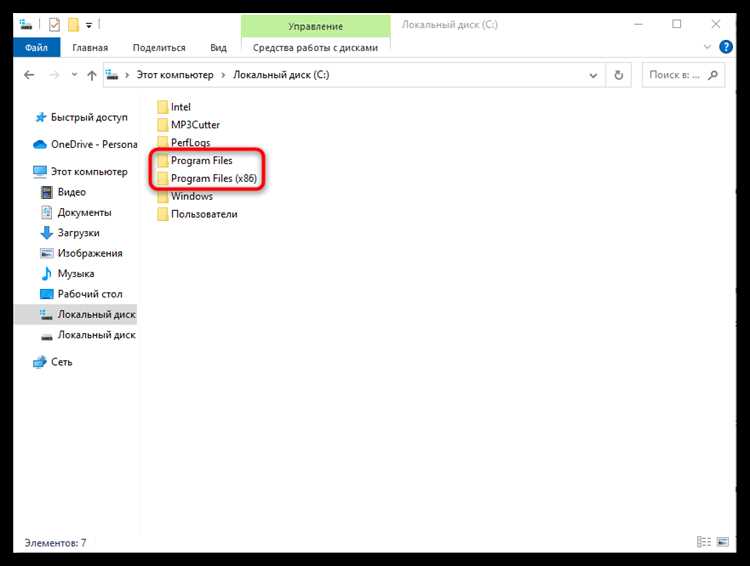Click Локальный диск (C:) breadcrumb

click(x=281, y=75)
